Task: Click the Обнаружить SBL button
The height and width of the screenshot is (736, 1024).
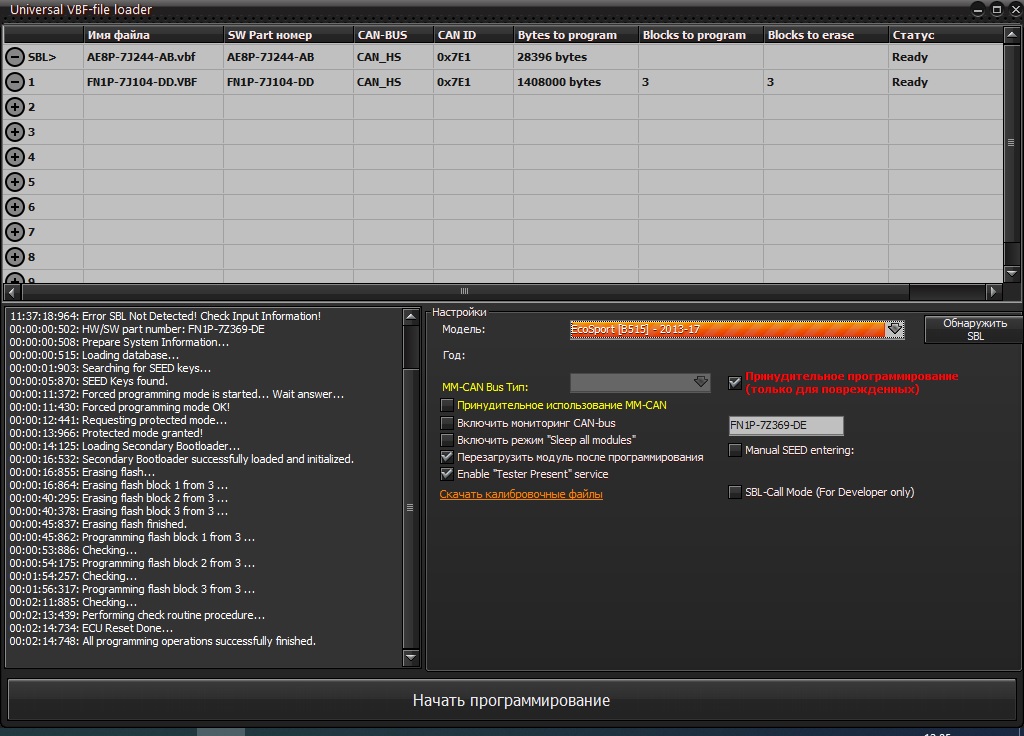Action: (x=974, y=330)
